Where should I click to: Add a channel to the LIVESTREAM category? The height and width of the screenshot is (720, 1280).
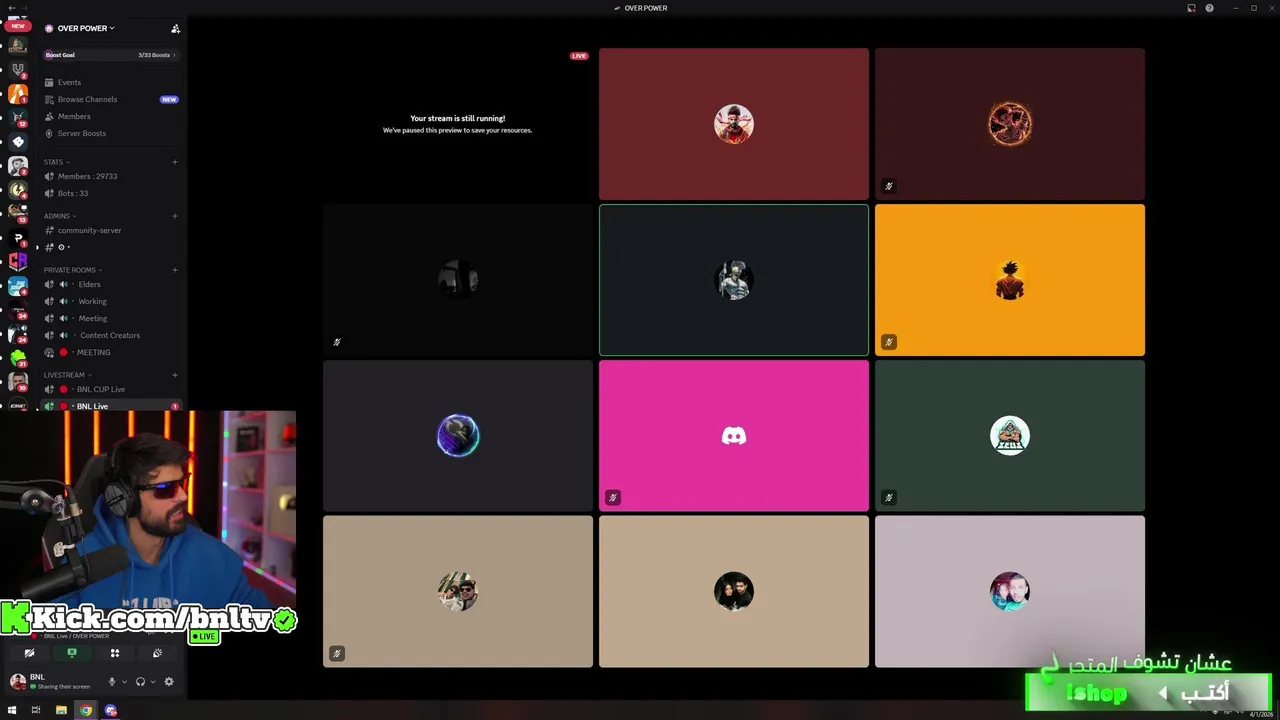coord(175,375)
